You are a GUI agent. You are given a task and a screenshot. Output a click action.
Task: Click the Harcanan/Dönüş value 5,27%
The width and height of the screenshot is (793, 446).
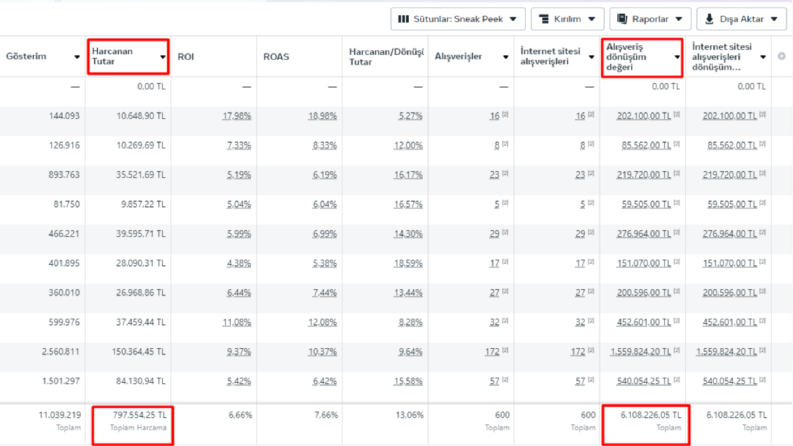(x=410, y=116)
